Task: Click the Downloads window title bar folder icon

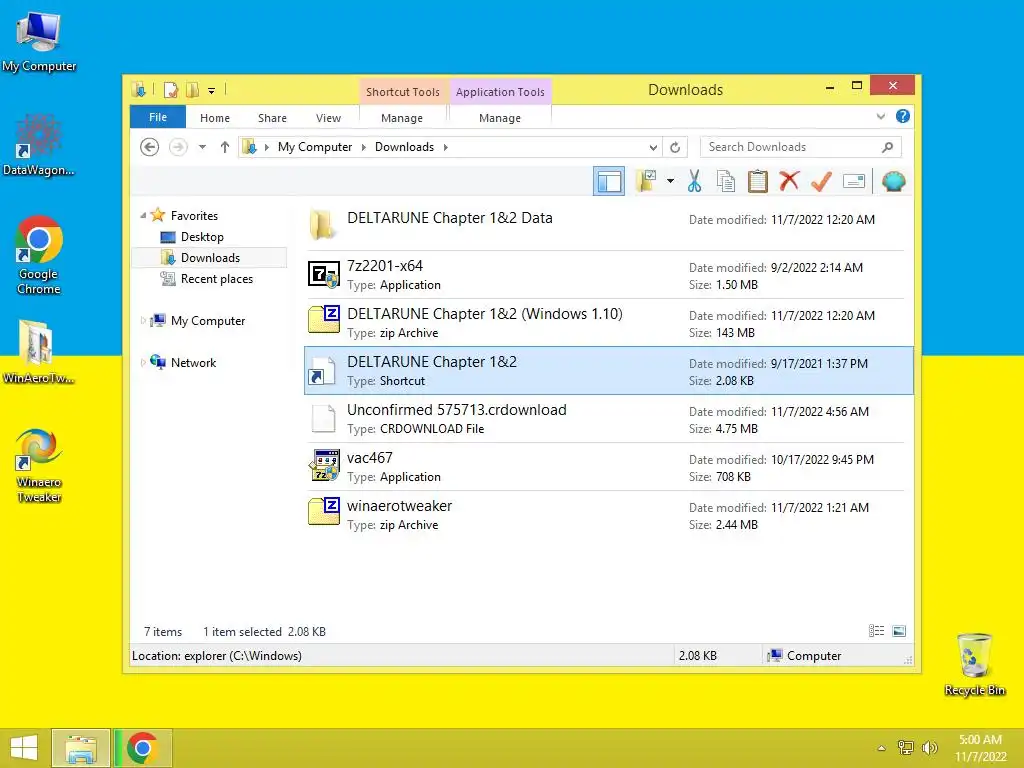Action: [x=138, y=89]
